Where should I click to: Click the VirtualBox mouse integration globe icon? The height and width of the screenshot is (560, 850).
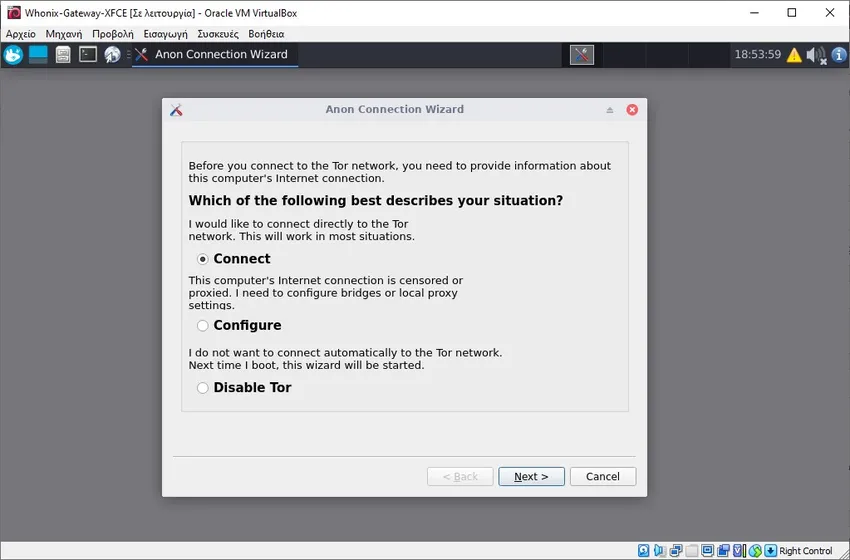coord(755,551)
